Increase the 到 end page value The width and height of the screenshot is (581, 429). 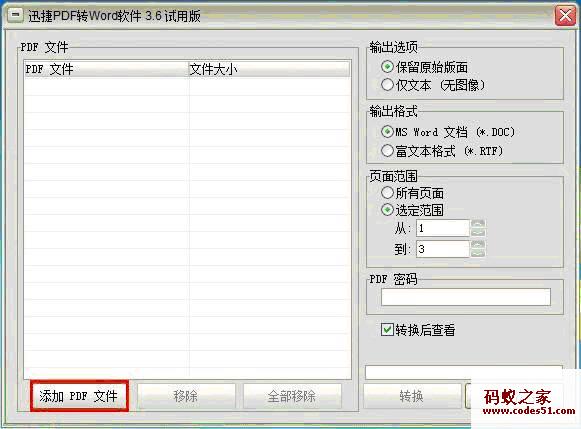[x=478, y=245]
